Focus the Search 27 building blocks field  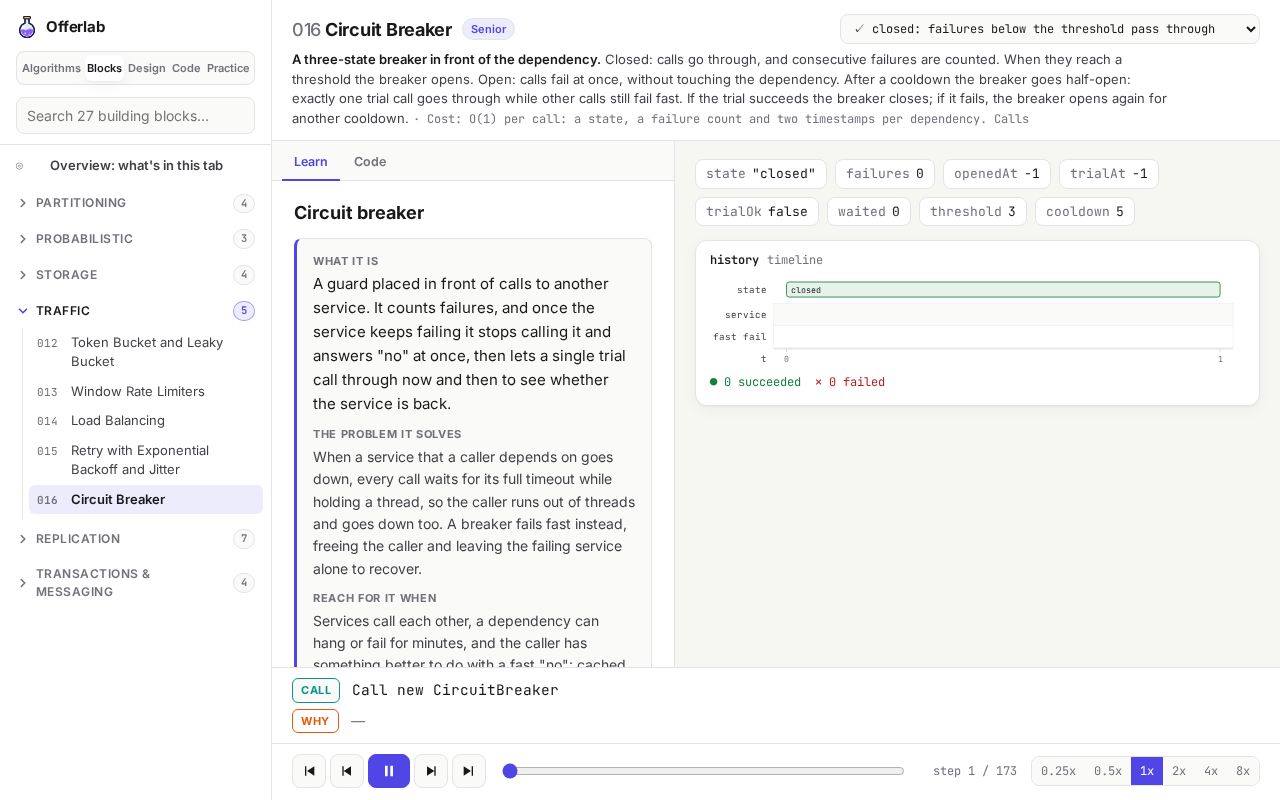pyautogui.click(x=136, y=116)
